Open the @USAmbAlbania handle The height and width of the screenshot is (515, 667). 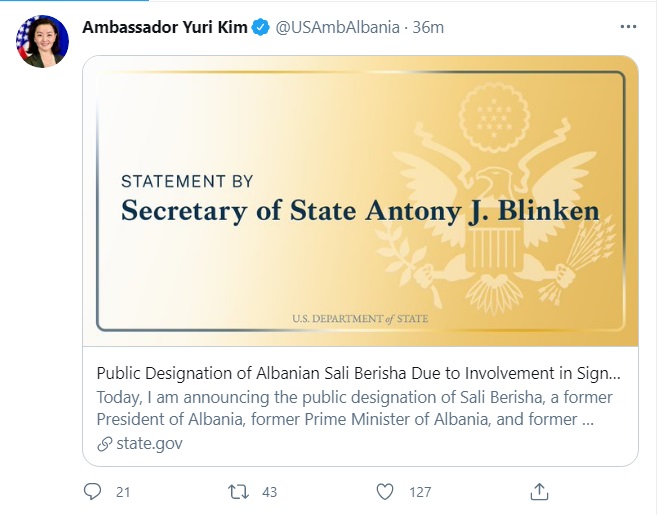click(335, 27)
